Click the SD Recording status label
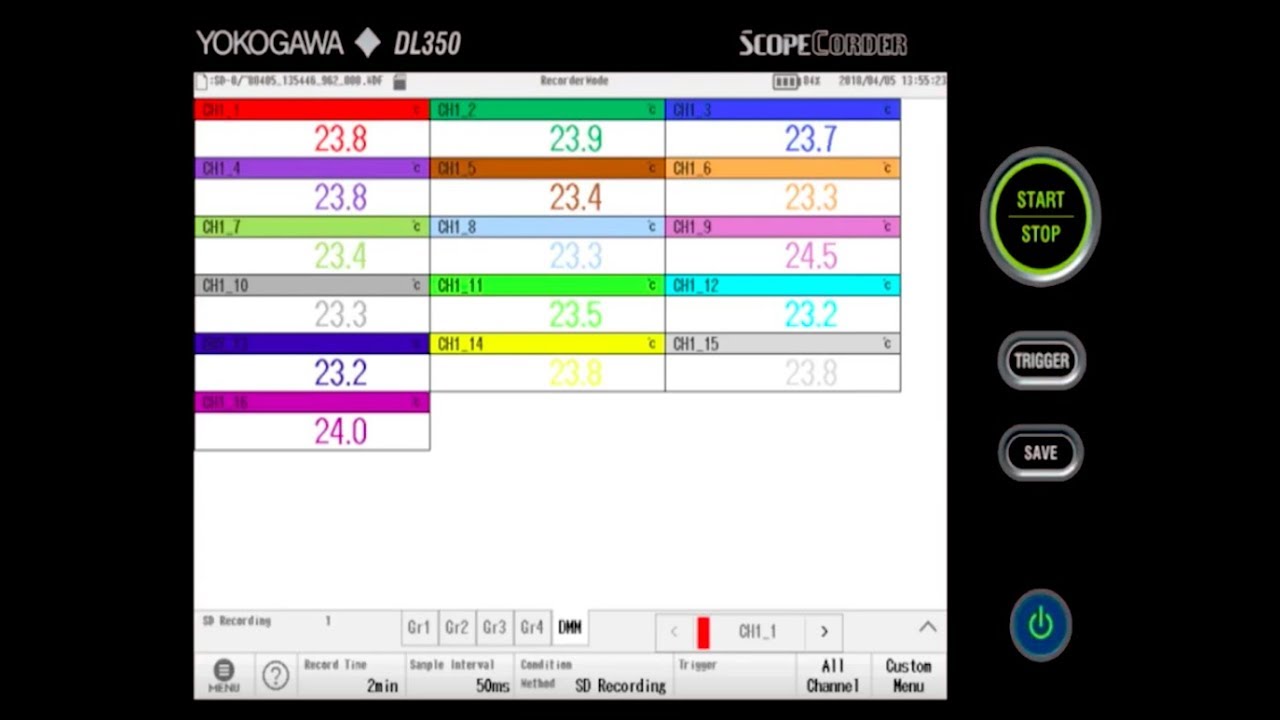 237,621
